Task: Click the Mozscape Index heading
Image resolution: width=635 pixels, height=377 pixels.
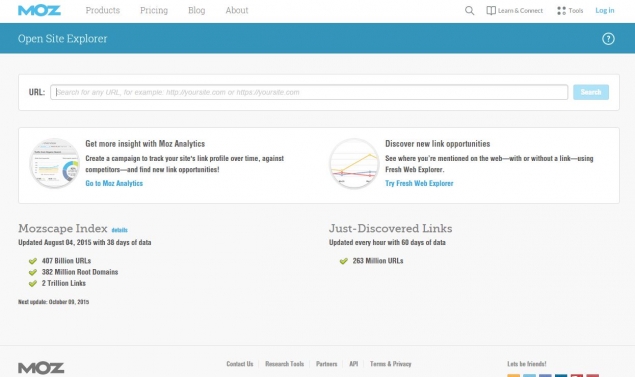Action: point(63,228)
